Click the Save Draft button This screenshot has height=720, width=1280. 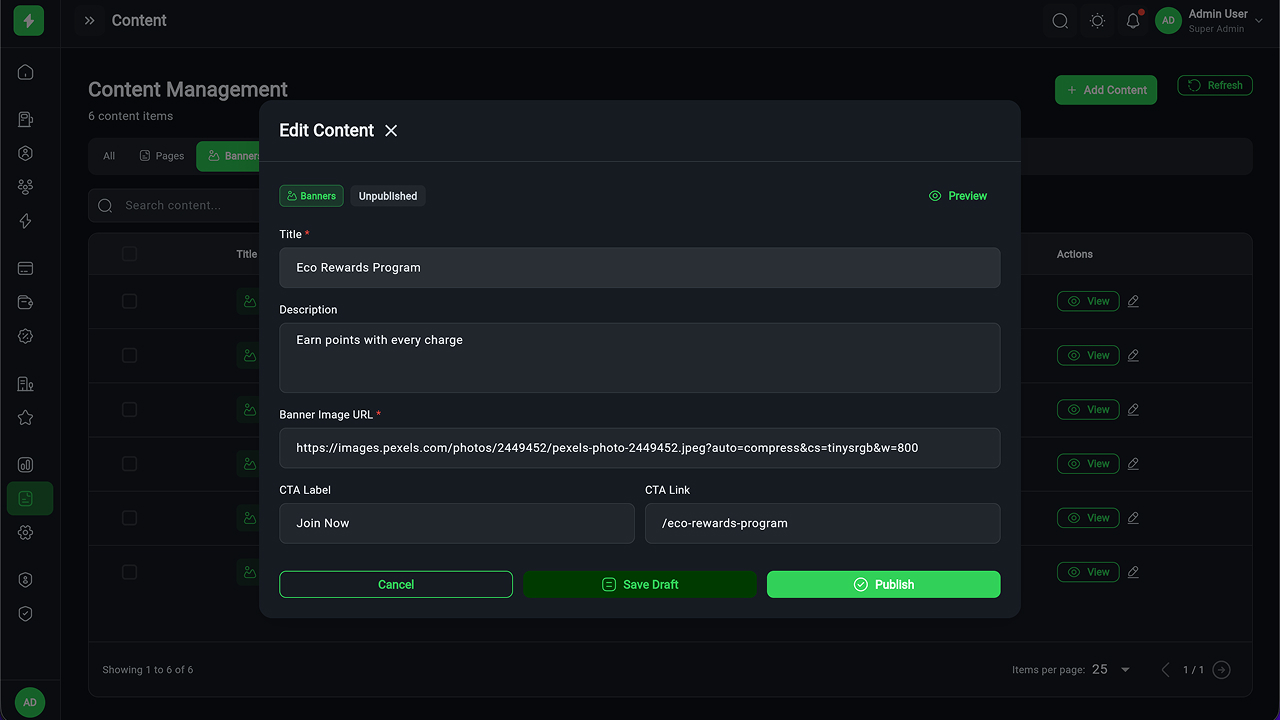640,584
